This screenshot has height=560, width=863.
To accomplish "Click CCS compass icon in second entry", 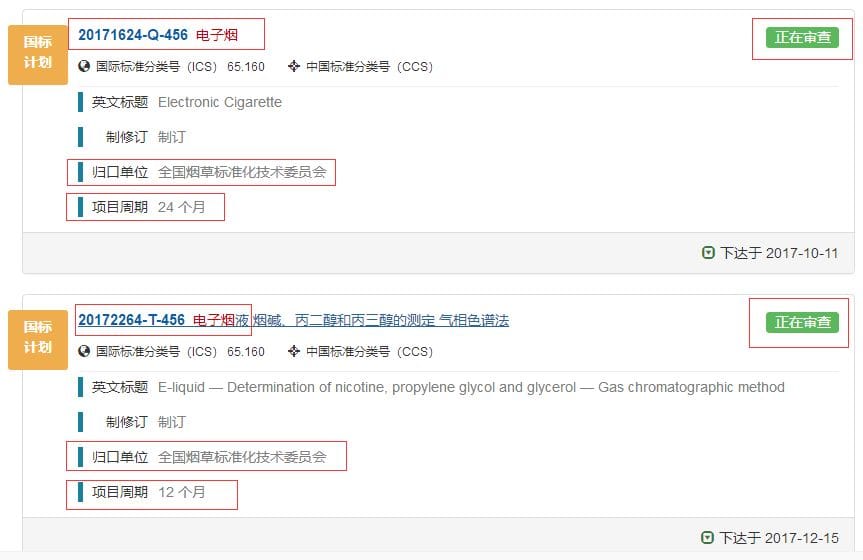I will [294, 351].
